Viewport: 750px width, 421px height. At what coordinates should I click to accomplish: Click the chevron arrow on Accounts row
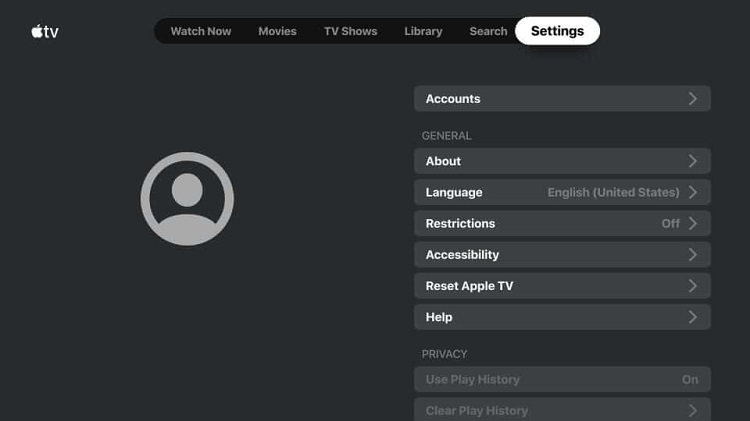click(693, 99)
